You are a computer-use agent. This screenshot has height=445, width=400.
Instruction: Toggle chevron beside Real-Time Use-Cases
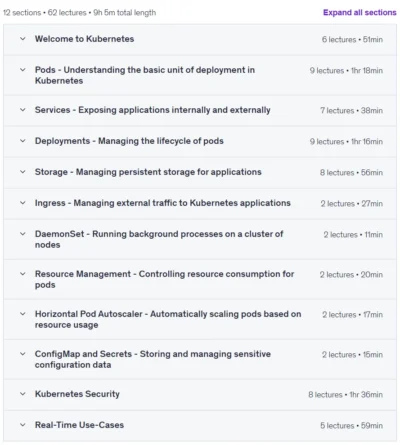tap(23, 425)
